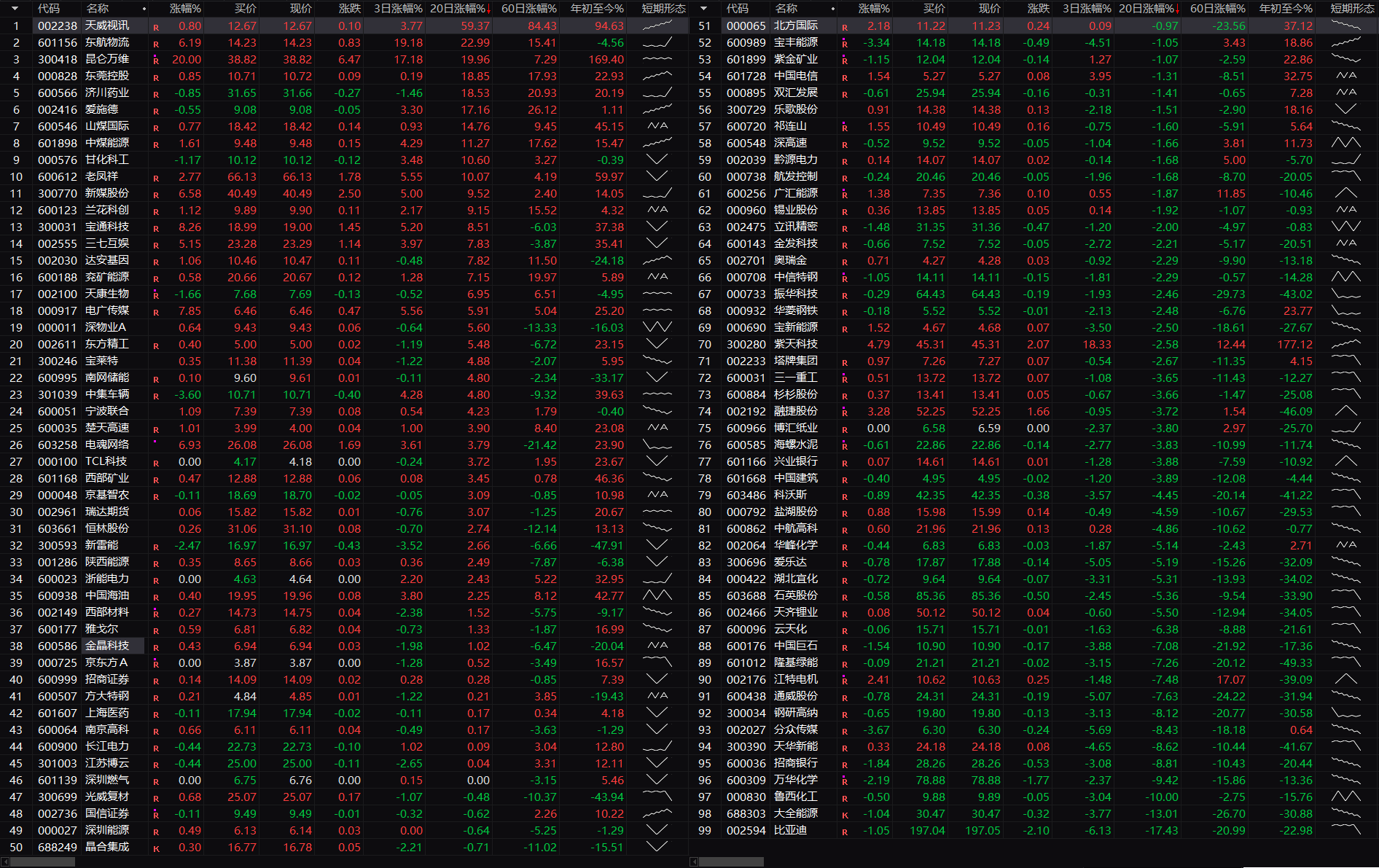Viewport: 1379px width, 868px height.
Task: Select stock code 301003
Action: point(58,763)
